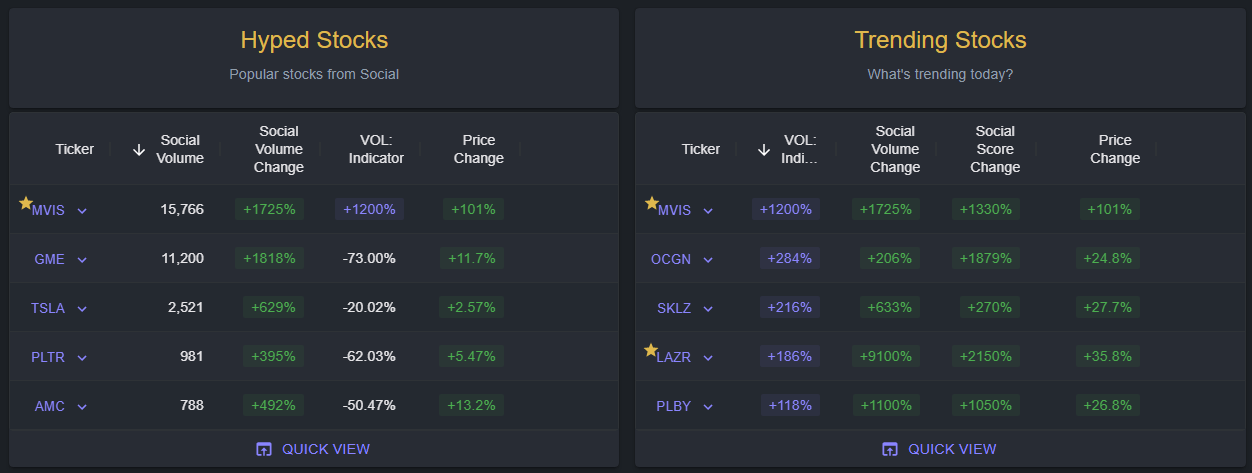Expand the OCGN row chevron

[x=708, y=260]
